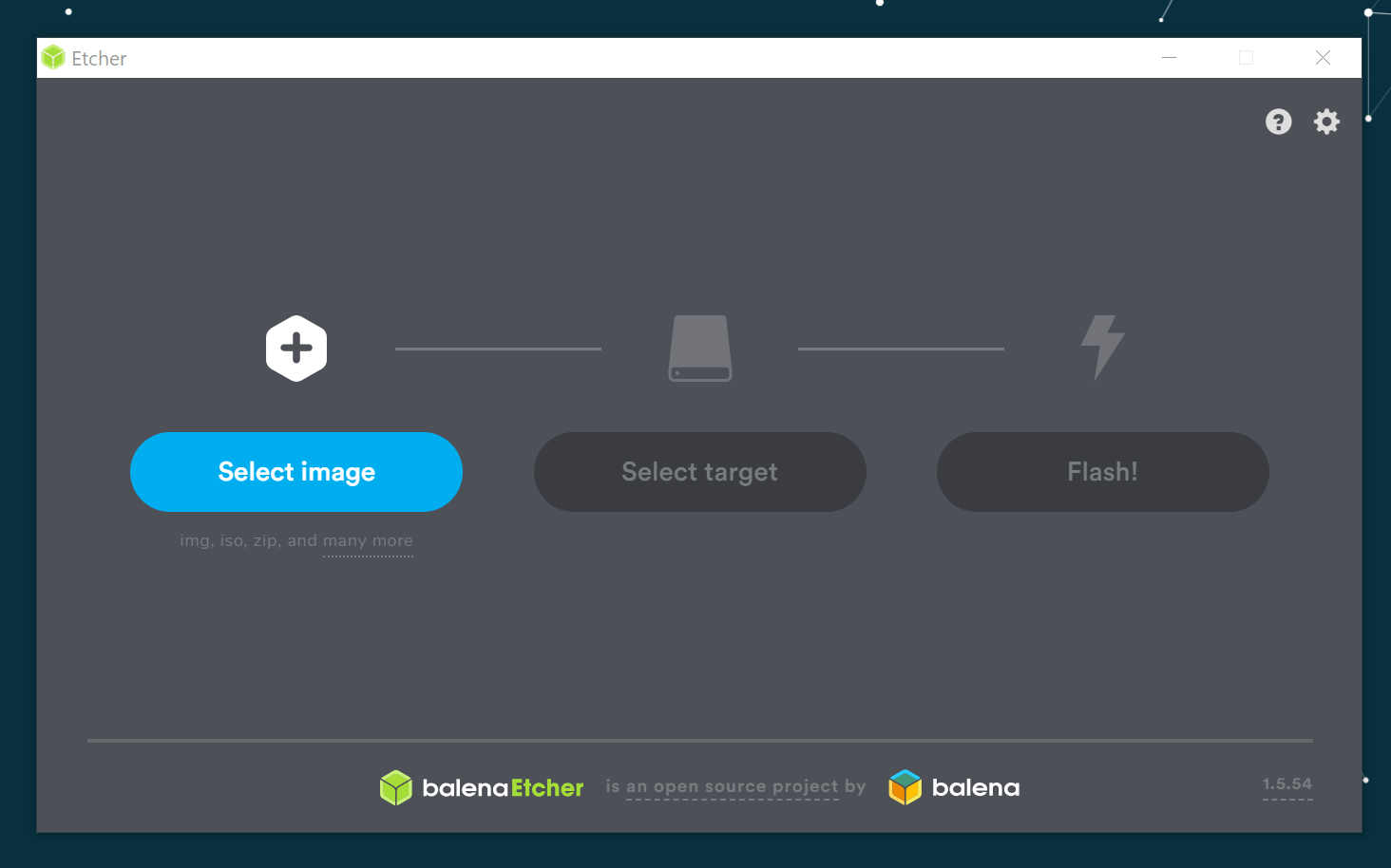The height and width of the screenshot is (868, 1391).
Task: Open the "many more" formats link
Action: coord(368,541)
